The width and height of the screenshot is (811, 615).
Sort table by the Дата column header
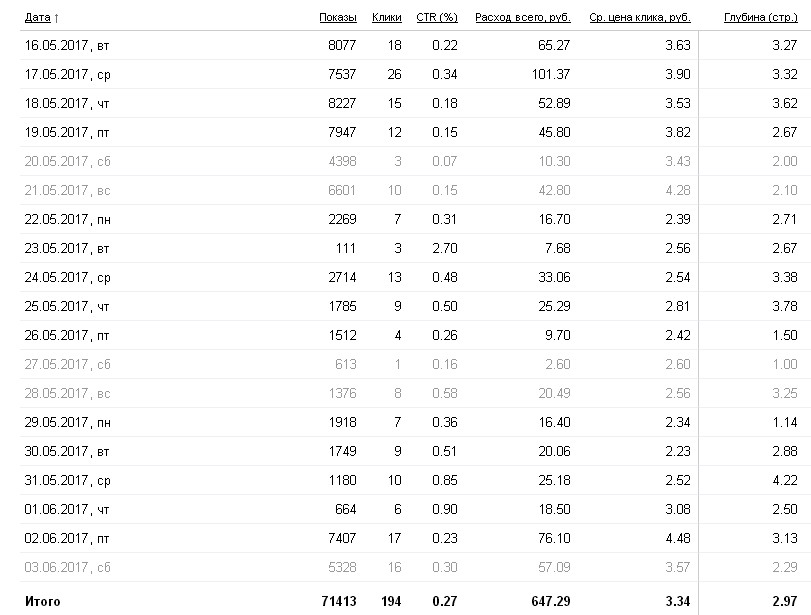tap(36, 18)
